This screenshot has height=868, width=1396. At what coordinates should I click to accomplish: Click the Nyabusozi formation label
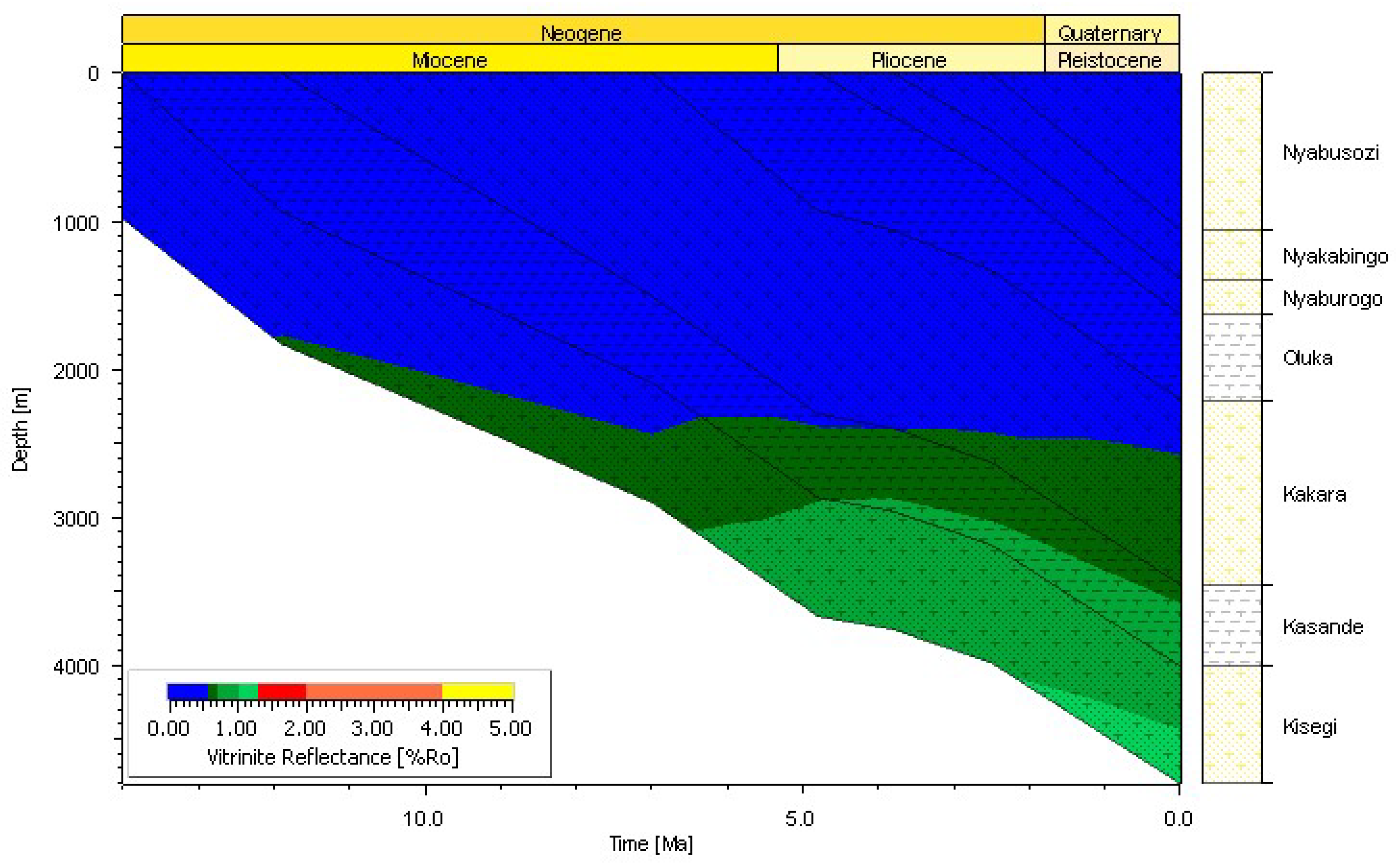click(1331, 153)
